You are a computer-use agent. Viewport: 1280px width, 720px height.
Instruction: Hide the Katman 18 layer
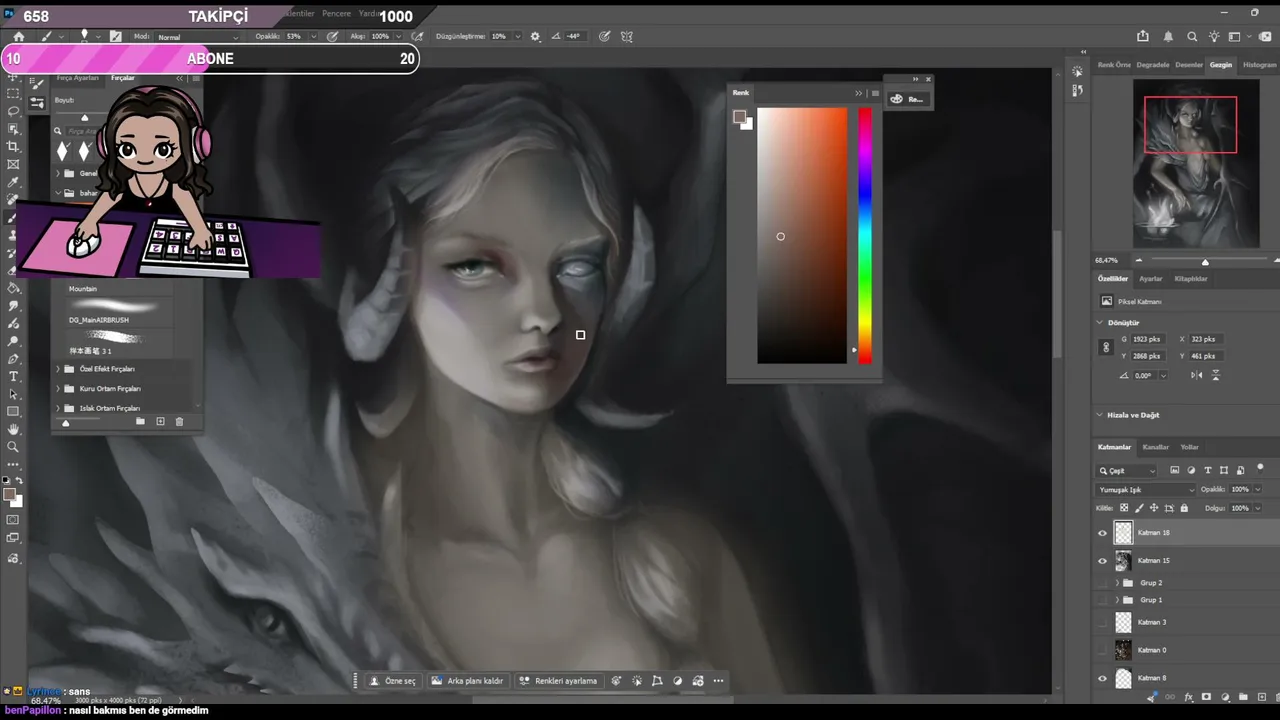coord(1103,533)
